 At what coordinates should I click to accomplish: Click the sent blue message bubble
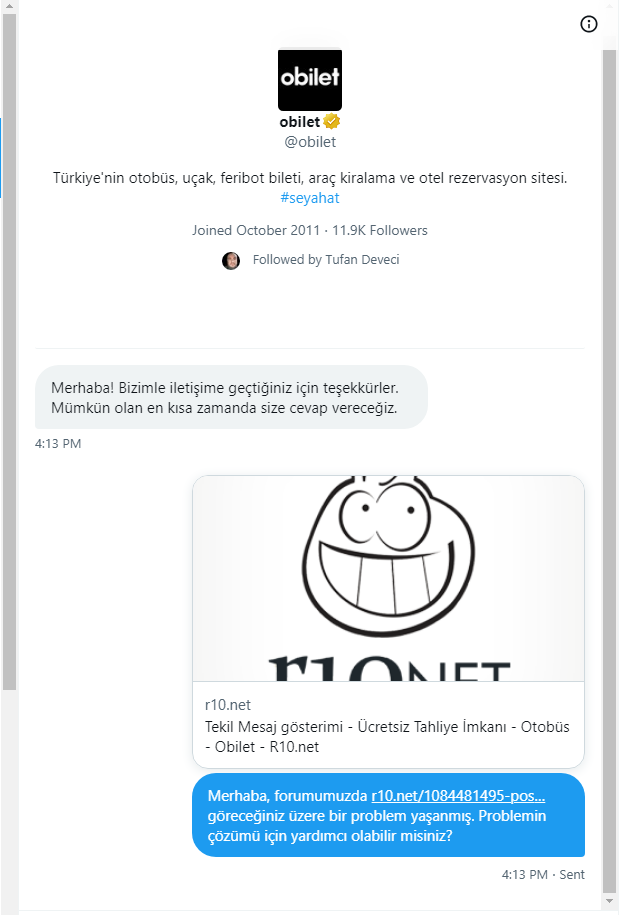tap(388, 815)
